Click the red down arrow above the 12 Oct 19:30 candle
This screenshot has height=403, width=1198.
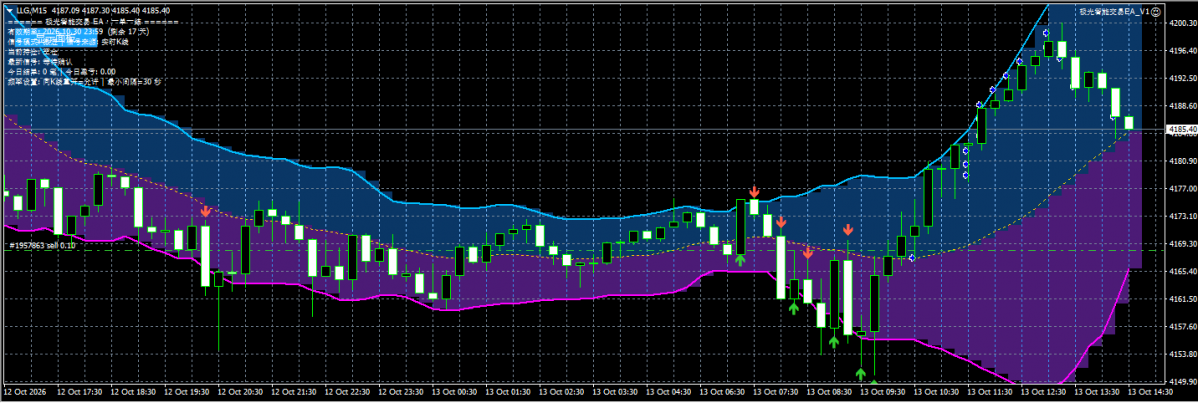(206, 211)
